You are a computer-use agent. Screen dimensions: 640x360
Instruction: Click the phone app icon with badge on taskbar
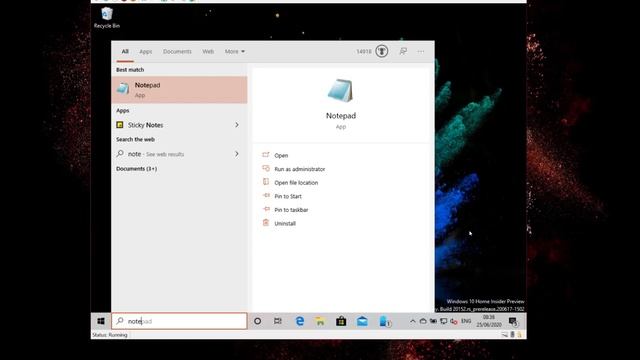click(384, 321)
